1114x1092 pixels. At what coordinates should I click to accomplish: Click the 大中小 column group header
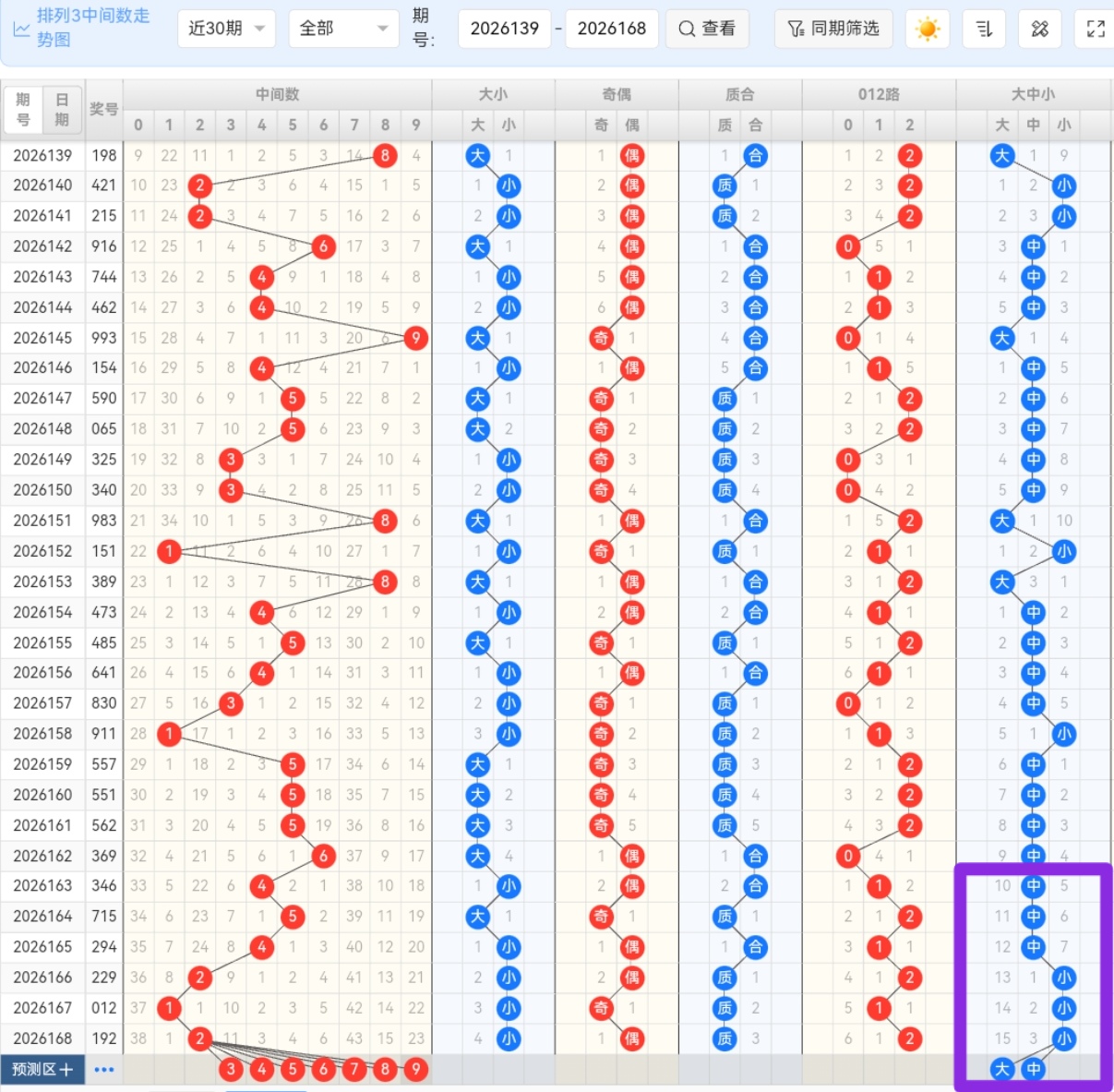(1033, 94)
